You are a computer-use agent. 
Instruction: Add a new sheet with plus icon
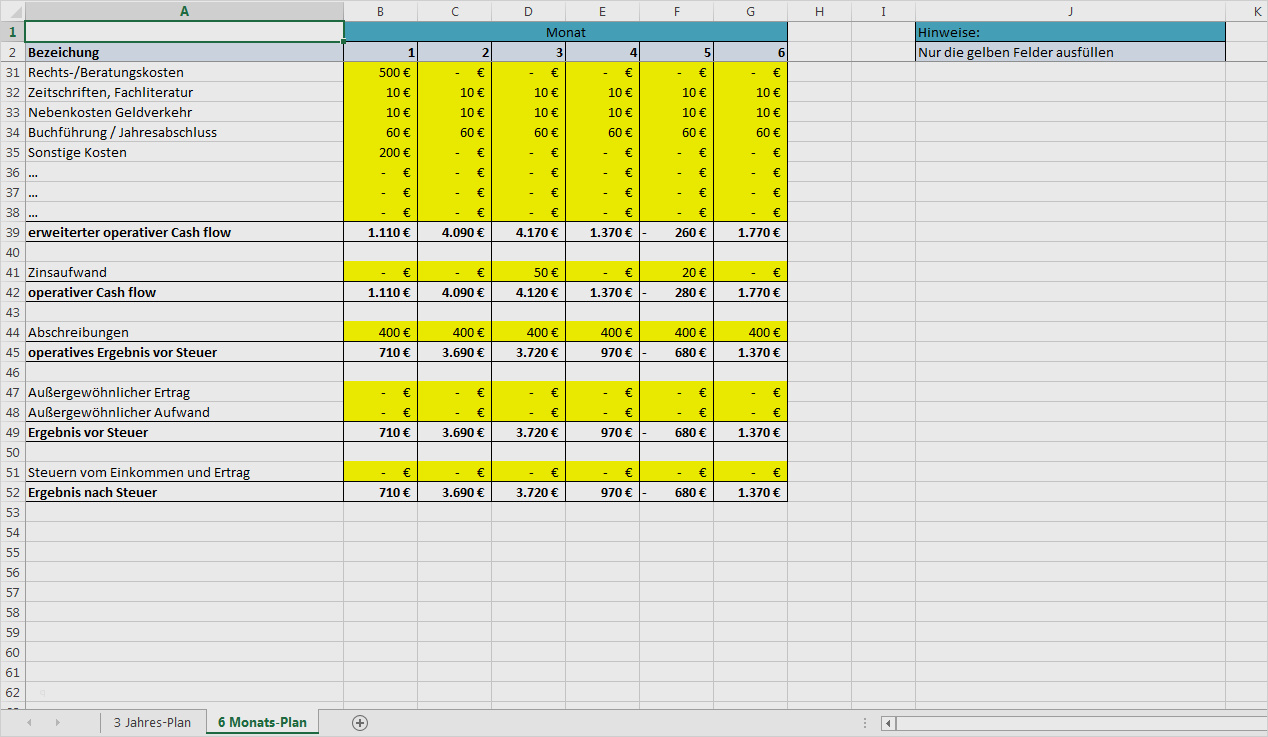point(360,722)
